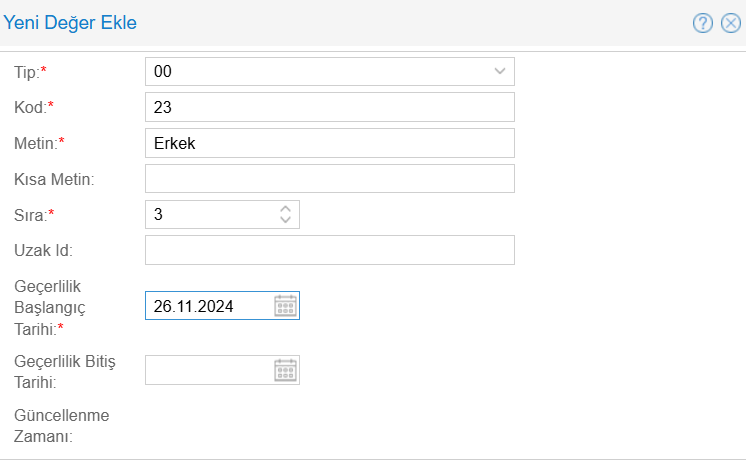
Task: Expand the Tip dropdown arrow
Action: 500,71
